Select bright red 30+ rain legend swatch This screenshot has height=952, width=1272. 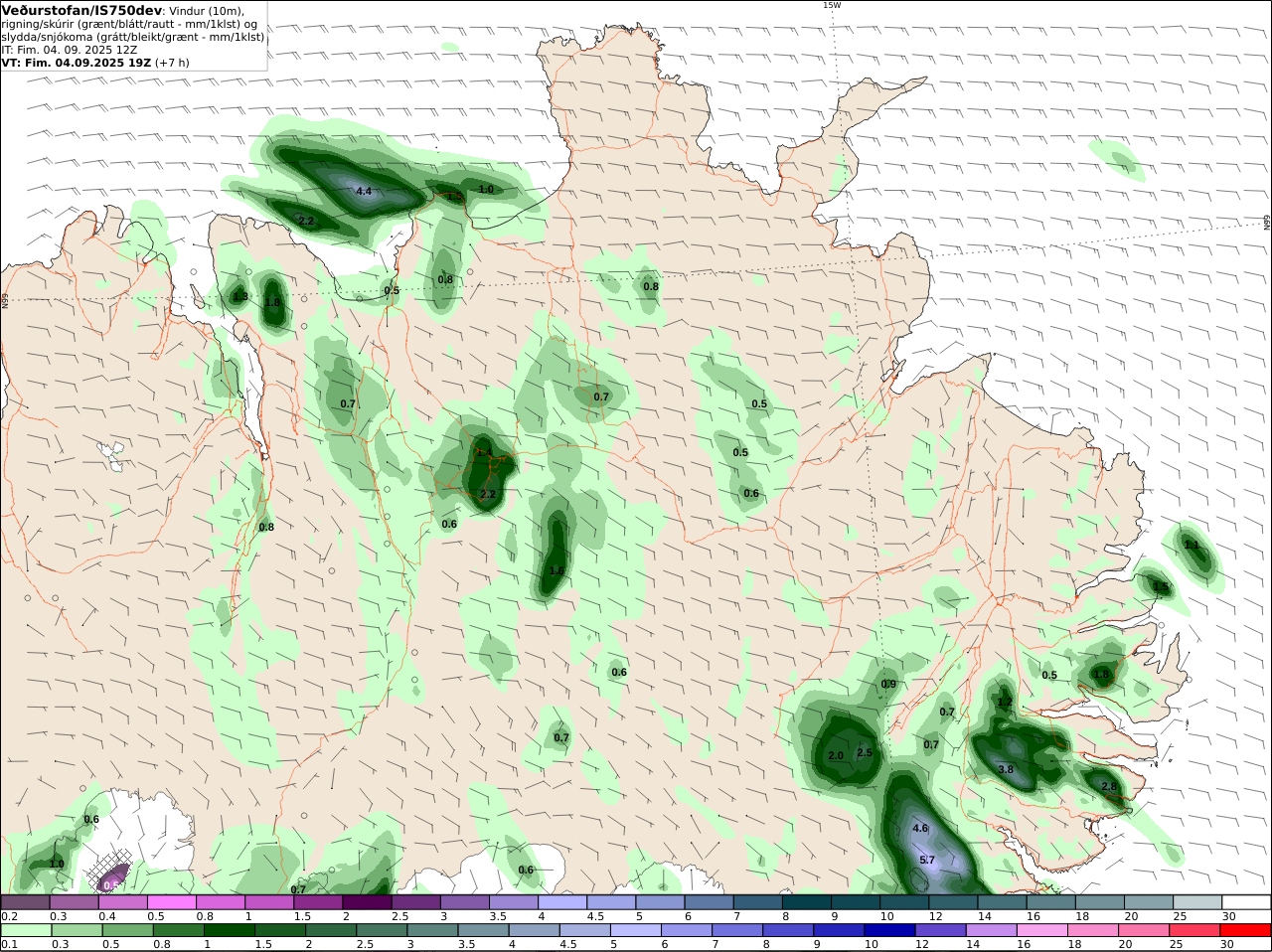1246,930
